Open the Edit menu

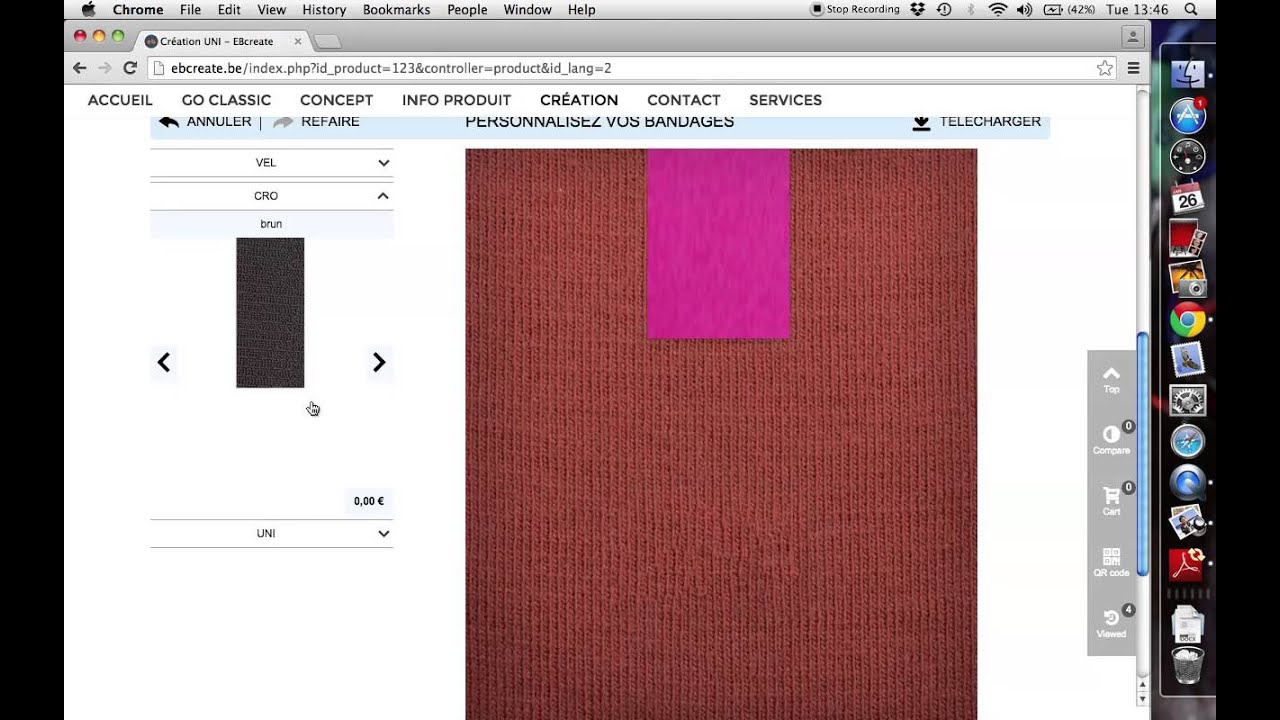click(229, 9)
